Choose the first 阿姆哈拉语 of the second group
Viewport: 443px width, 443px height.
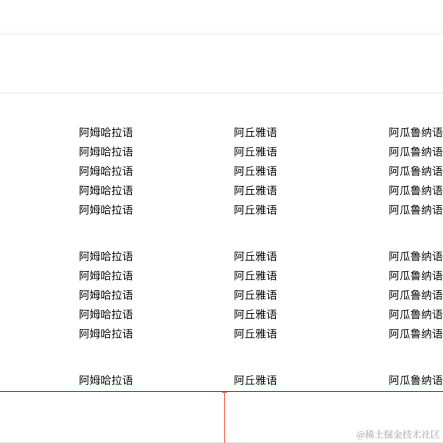[106, 256]
